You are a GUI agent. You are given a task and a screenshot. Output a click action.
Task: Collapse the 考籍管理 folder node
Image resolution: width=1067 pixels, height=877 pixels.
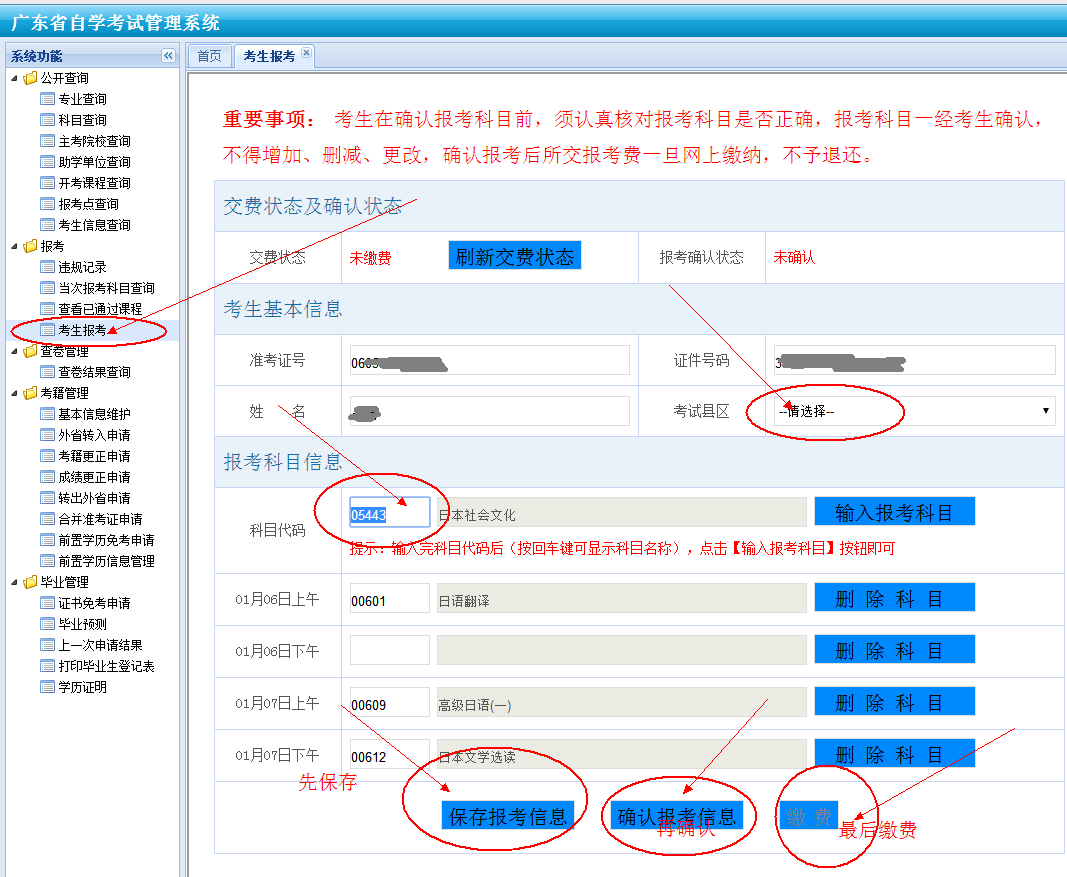tap(14, 393)
